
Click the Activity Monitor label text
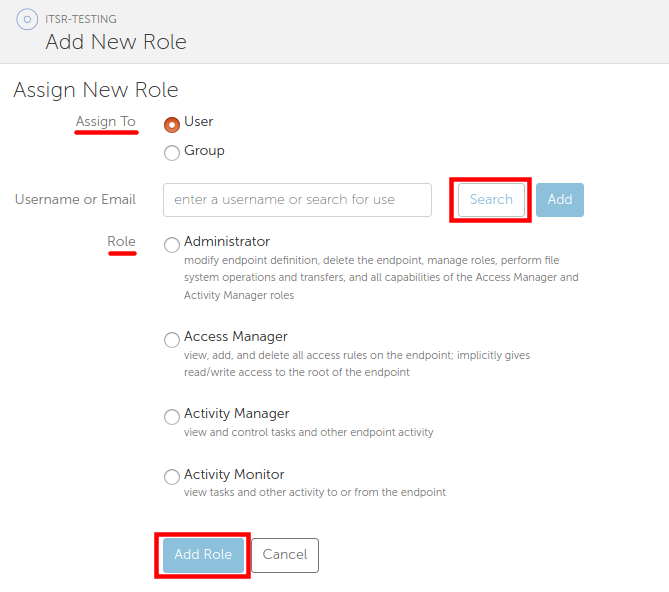(x=234, y=474)
